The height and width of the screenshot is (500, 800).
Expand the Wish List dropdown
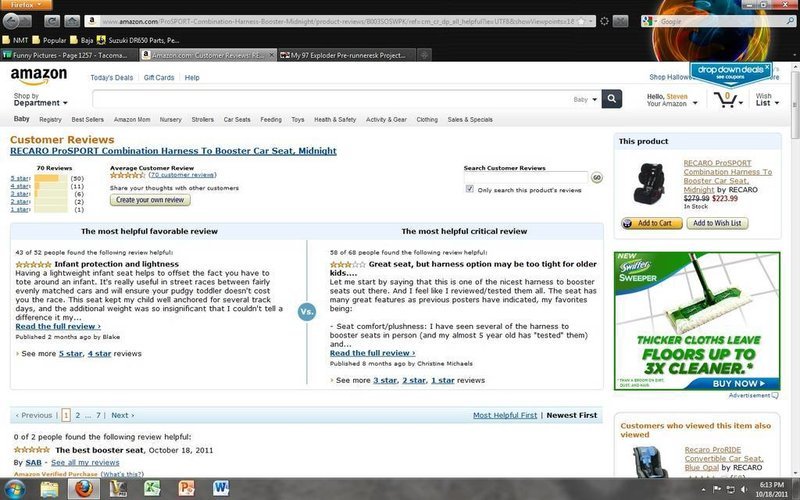(767, 99)
